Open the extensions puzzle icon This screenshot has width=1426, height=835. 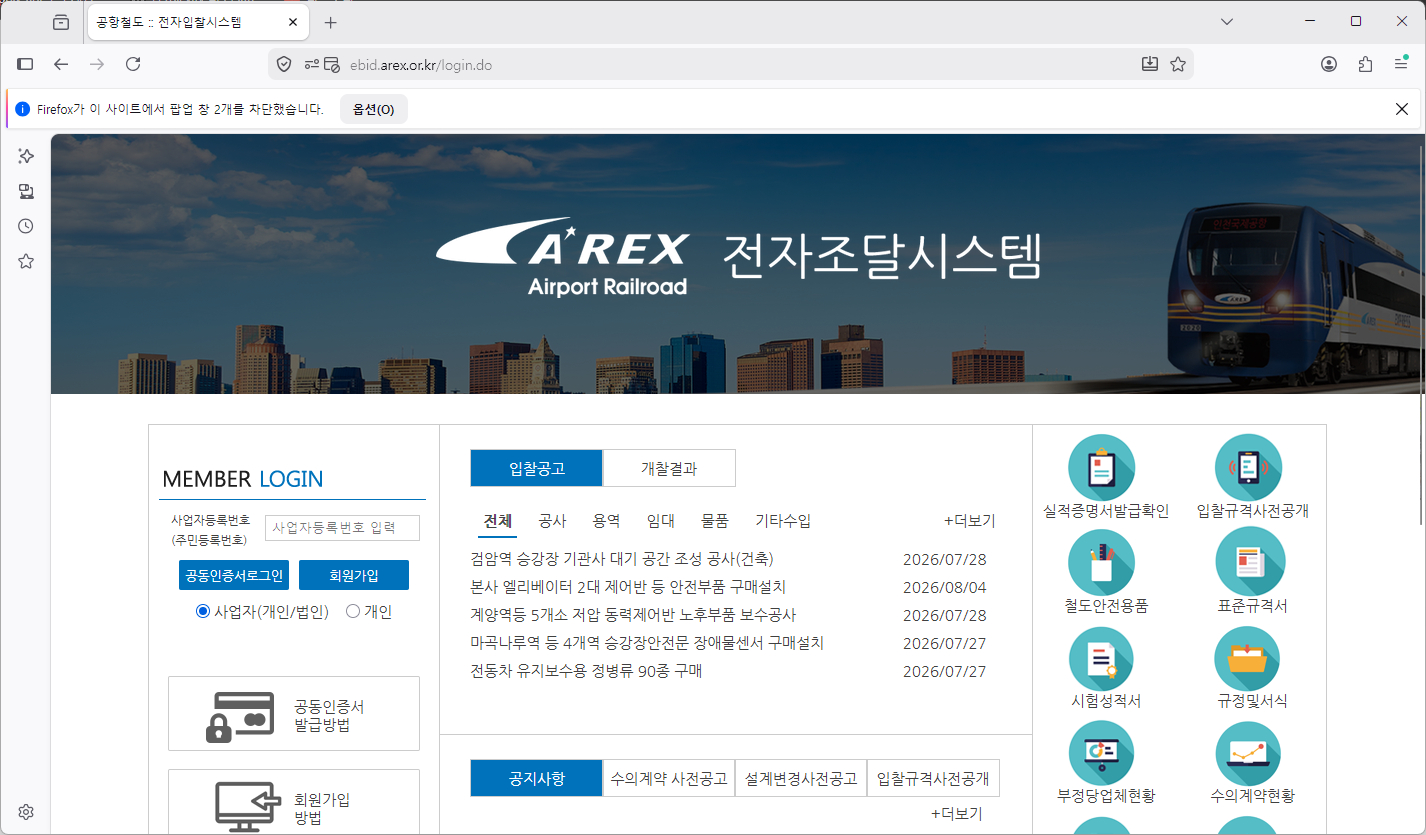[1365, 64]
